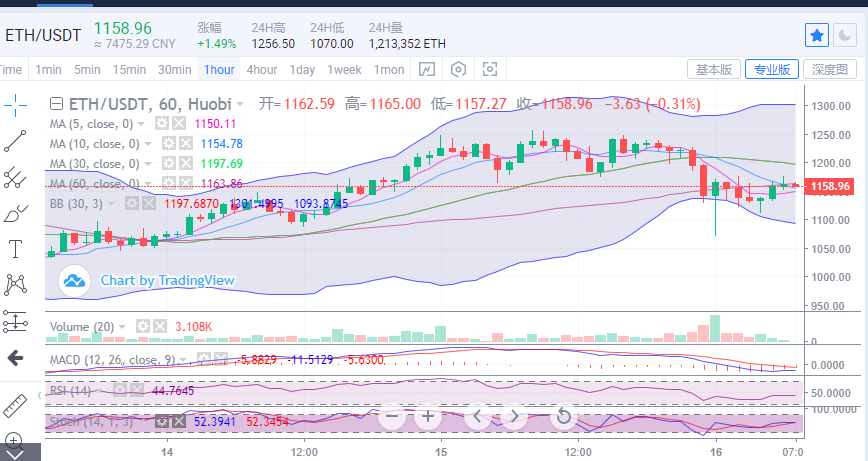Image resolution: width=868 pixels, height=461 pixels.
Task: Expand MA (10, close, 0) dropdown arrow
Action: [148, 144]
